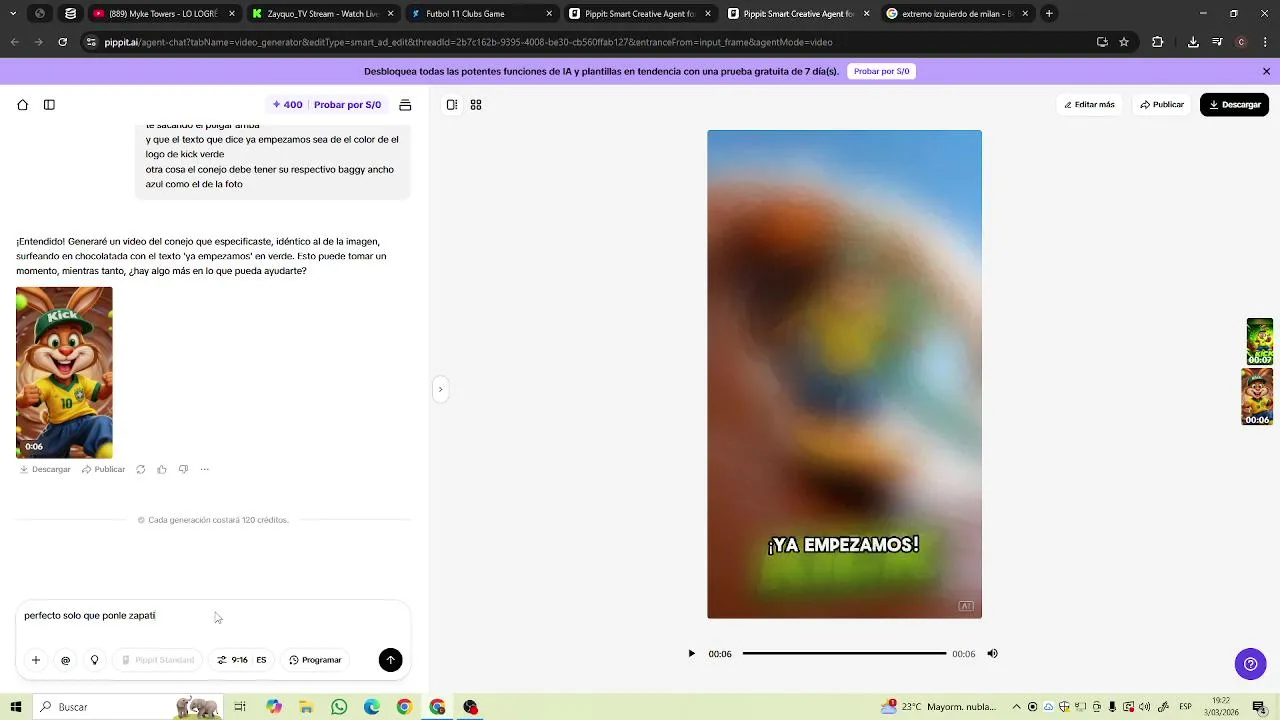The width and height of the screenshot is (1280, 720).
Task: Click the lightbulb inspiration button
Action: pyautogui.click(x=95, y=660)
